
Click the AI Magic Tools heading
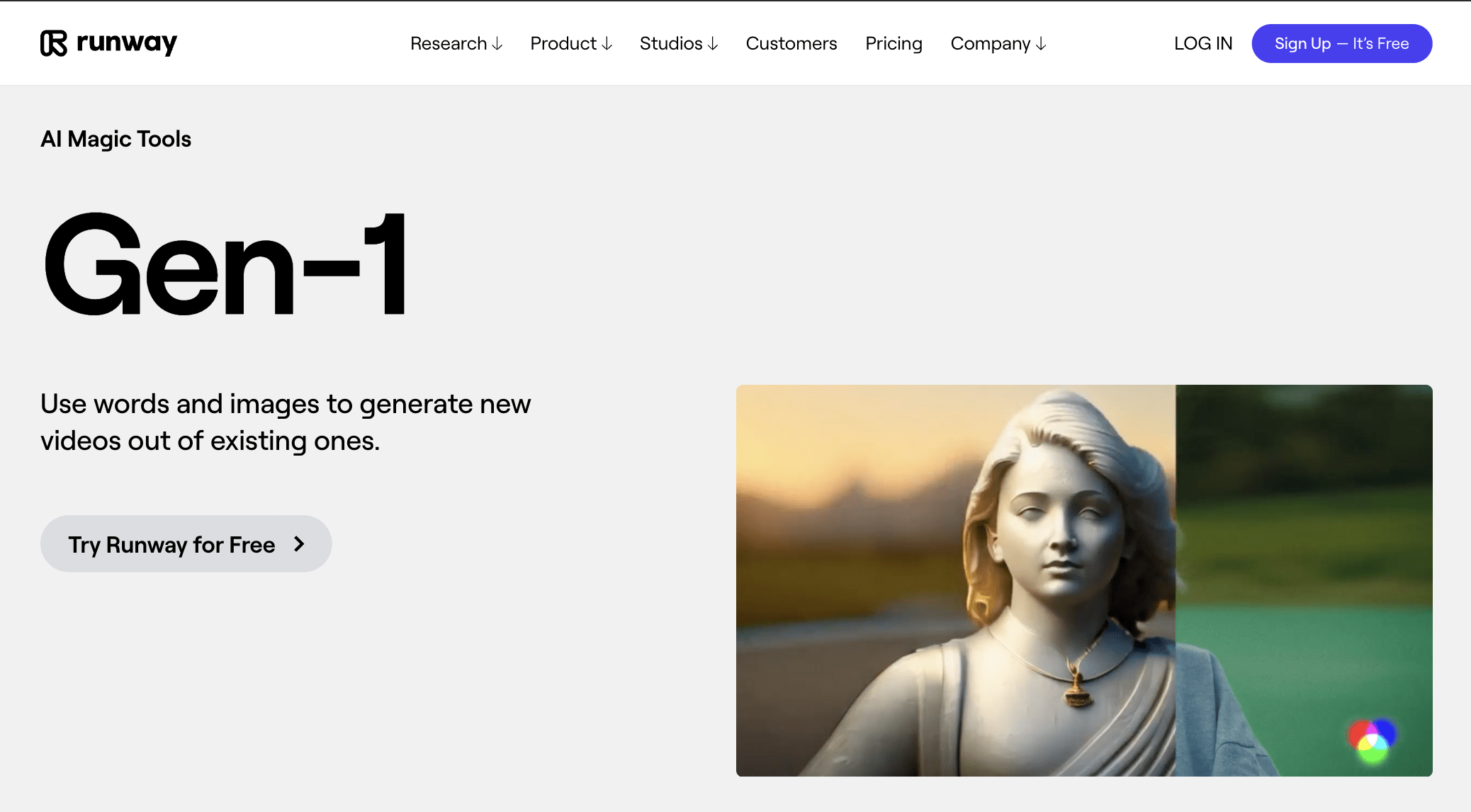[x=115, y=139]
